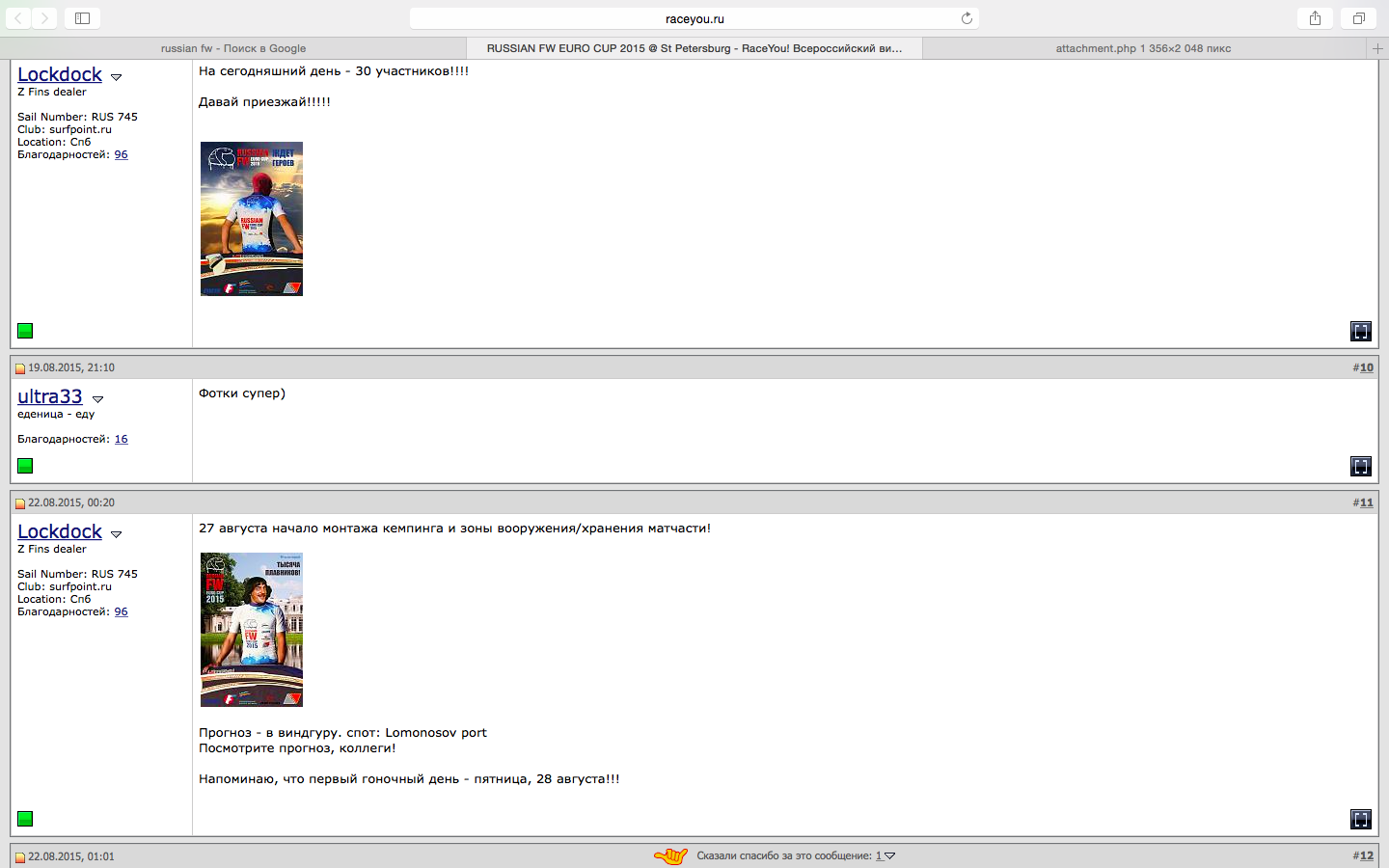The width and height of the screenshot is (1389, 868).
Task: Open the ultra33 profile link
Action: pyautogui.click(x=50, y=396)
